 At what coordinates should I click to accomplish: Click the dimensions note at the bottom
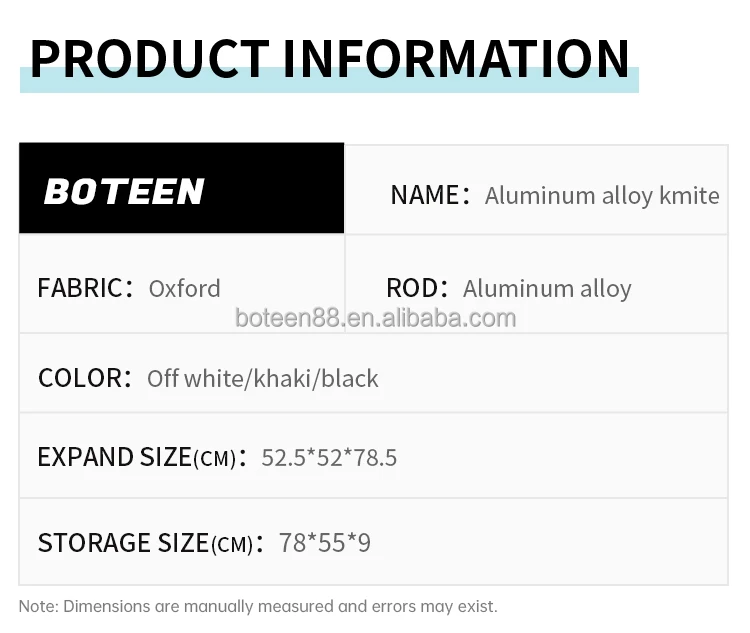click(x=258, y=606)
